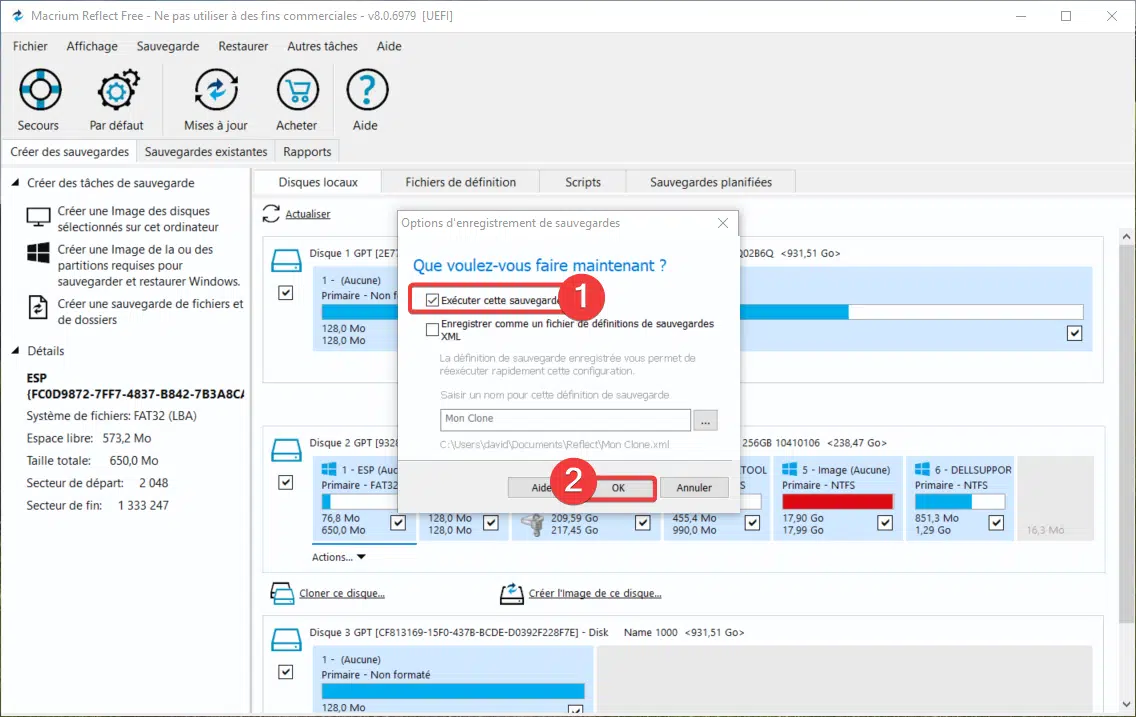
Task: Click the Disque 3 drive icon
Action: (x=286, y=640)
